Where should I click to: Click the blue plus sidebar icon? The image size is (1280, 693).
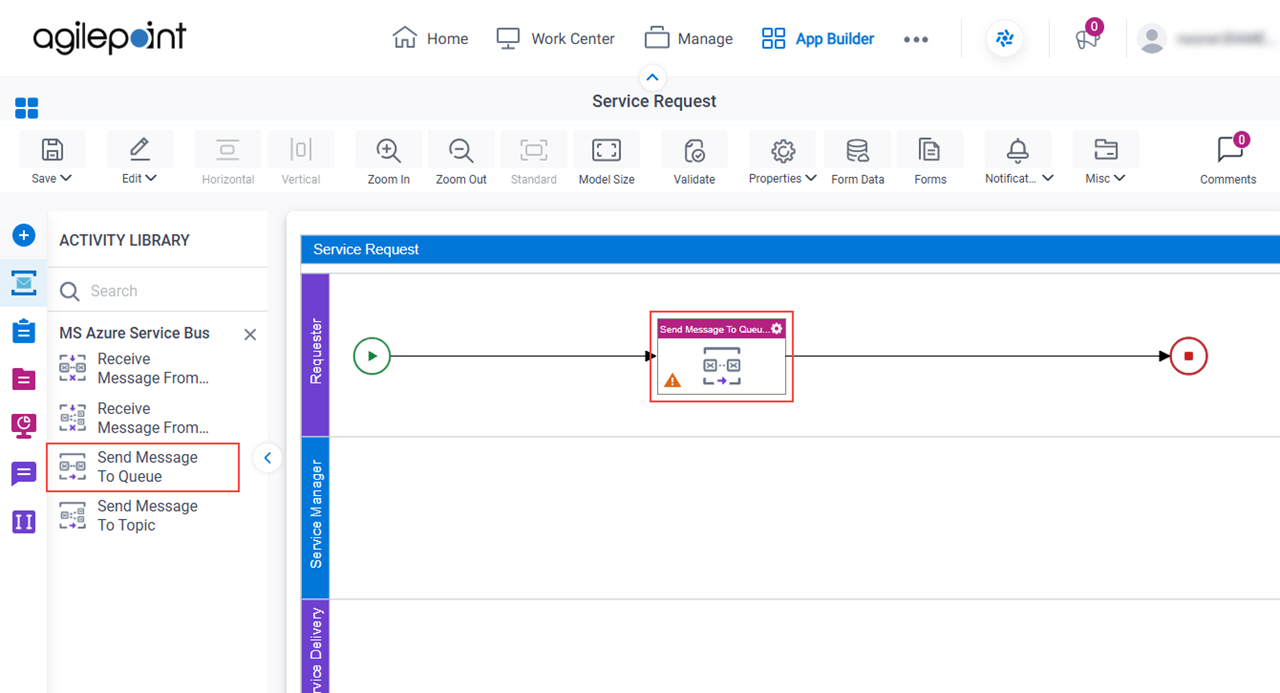(24, 236)
